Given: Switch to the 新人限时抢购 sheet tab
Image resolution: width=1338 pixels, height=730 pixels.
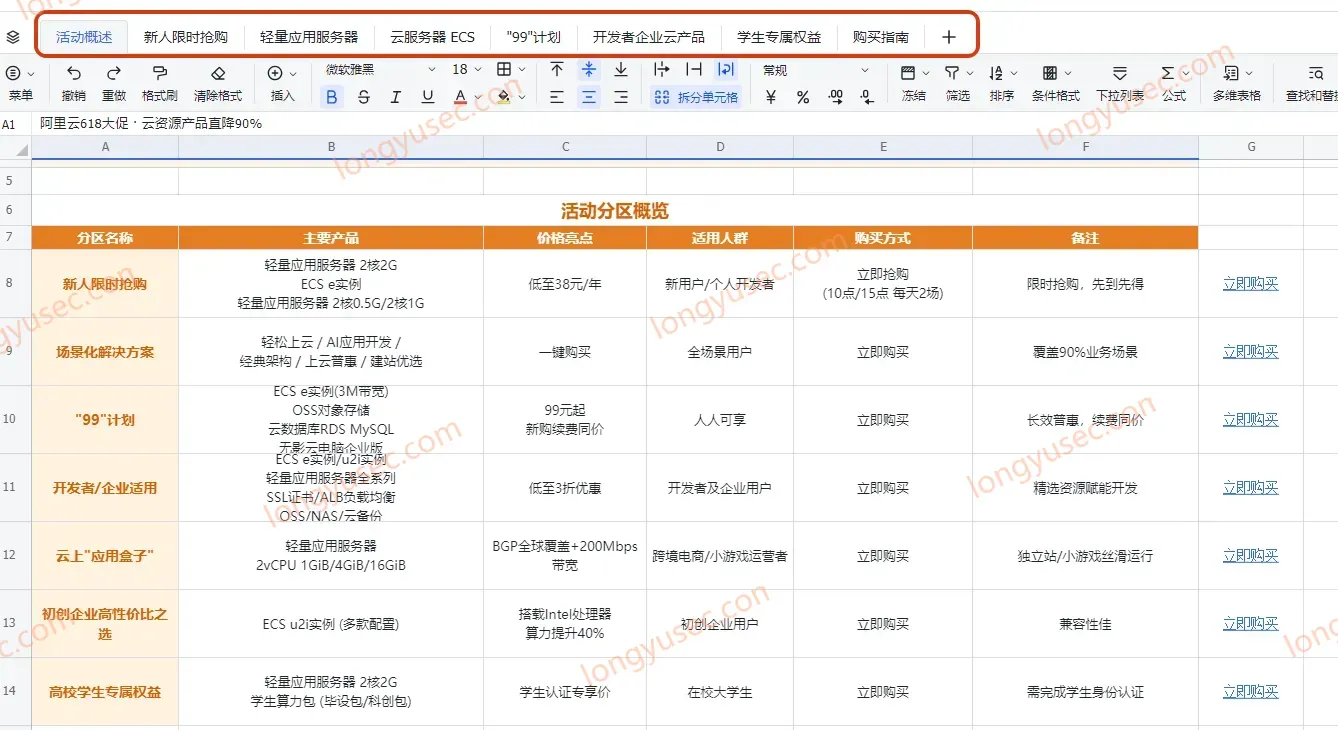Looking at the screenshot, I should pos(186,37).
